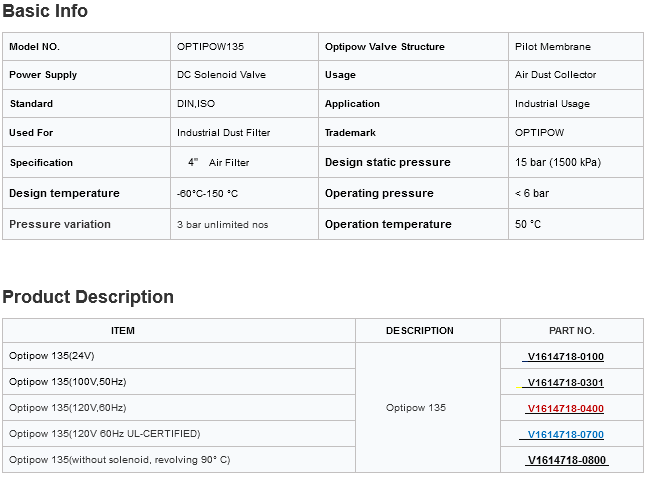Select the DESCRIPTION column header
The image size is (650, 478).
point(419,331)
